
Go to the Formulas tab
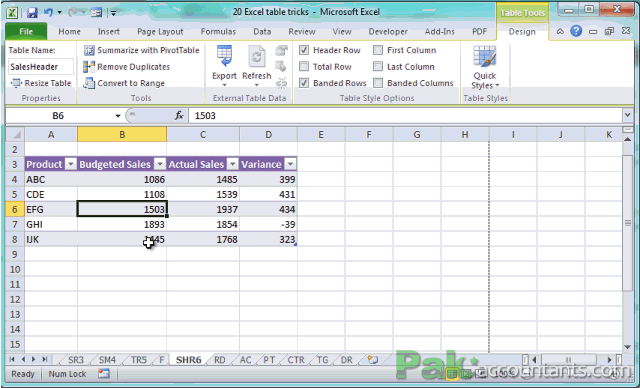click(218, 31)
